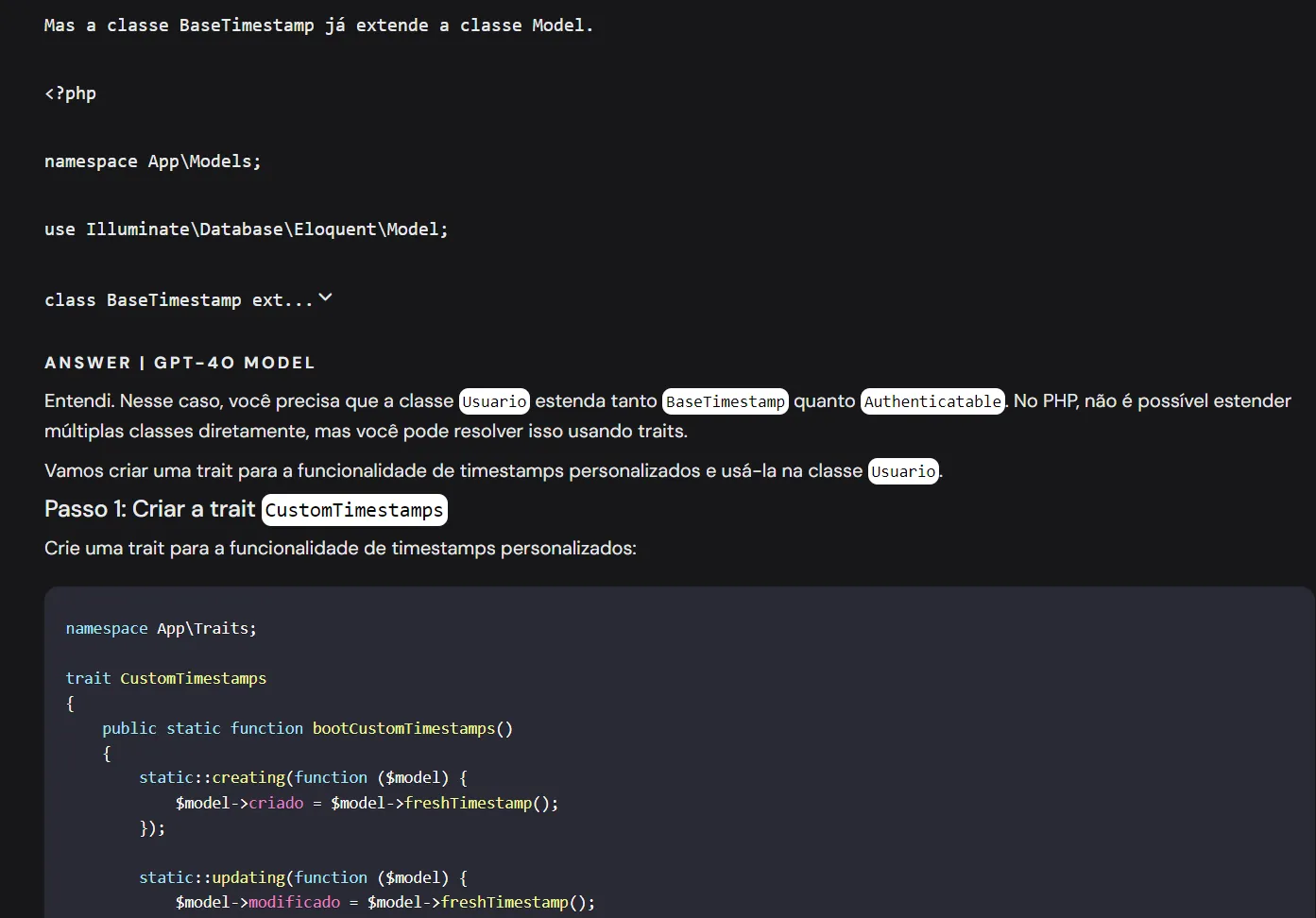Select the CustomTimestamps tag in the Passo 1 heading
The height and width of the screenshot is (918, 1316).
pyautogui.click(x=354, y=510)
